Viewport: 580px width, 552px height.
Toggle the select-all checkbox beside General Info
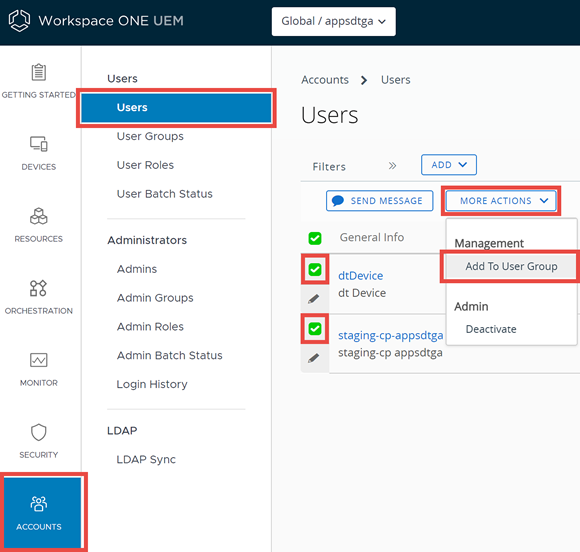pos(315,238)
